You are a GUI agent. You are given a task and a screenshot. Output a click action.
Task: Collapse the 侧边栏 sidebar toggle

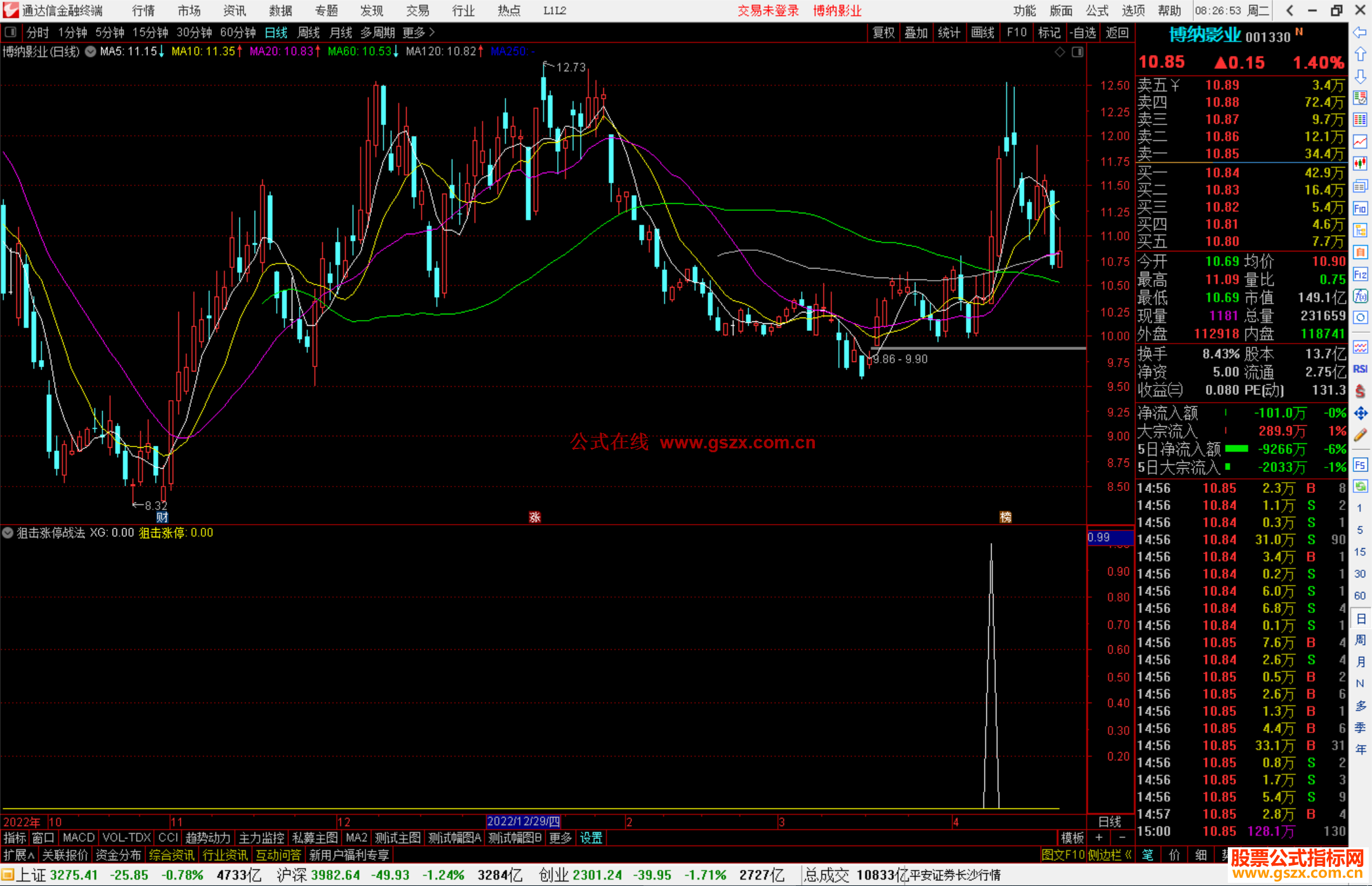click(1110, 855)
